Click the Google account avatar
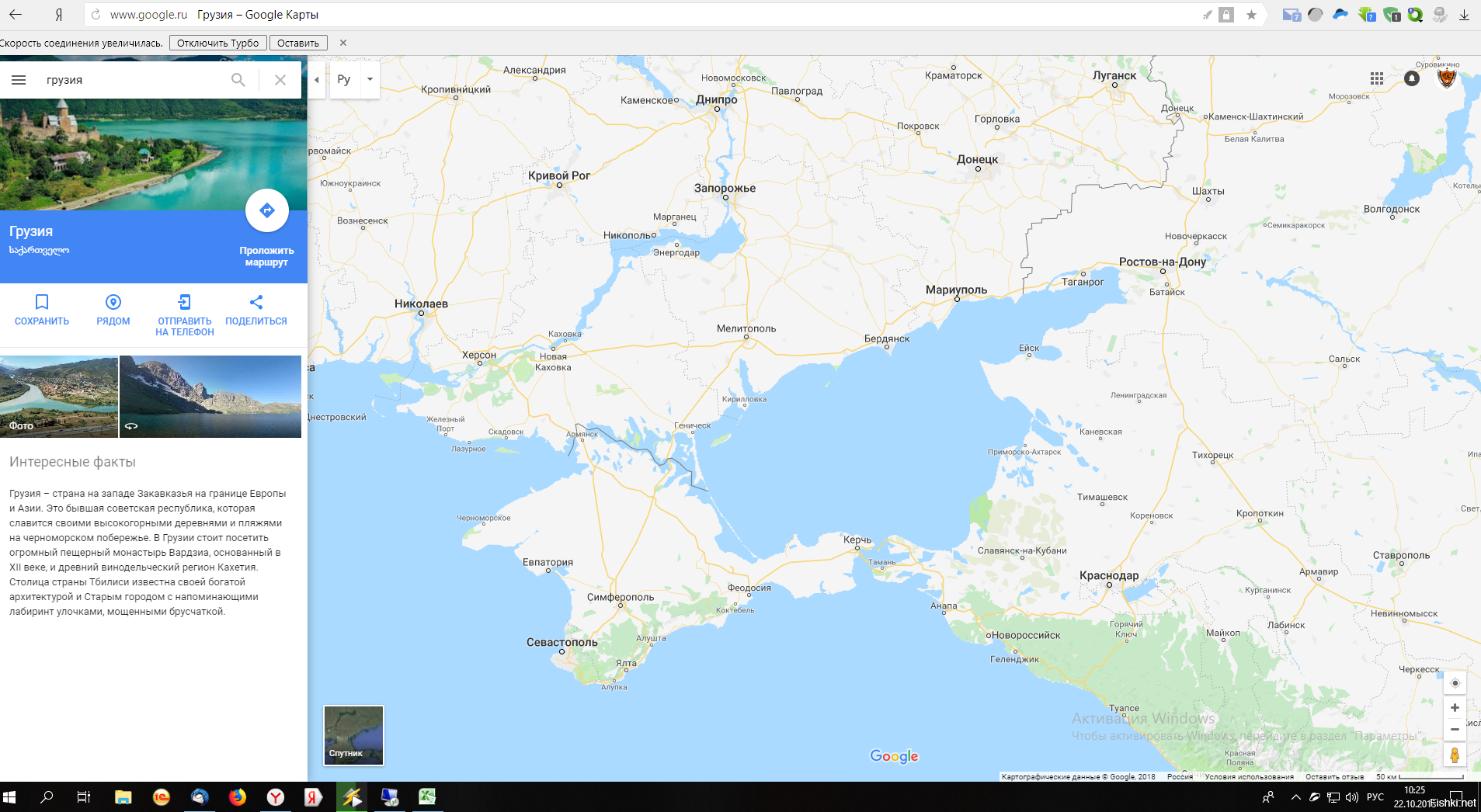This screenshot has width=1481, height=812. point(1446,78)
